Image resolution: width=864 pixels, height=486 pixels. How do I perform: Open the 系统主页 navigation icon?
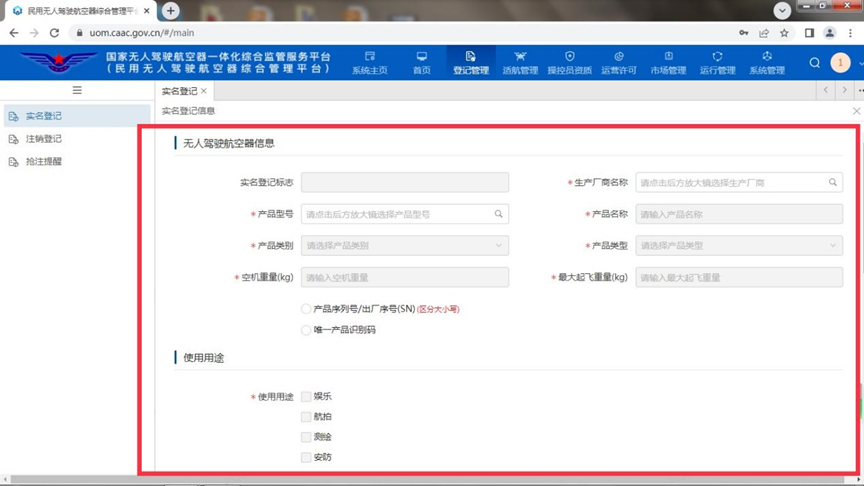pyautogui.click(x=369, y=63)
